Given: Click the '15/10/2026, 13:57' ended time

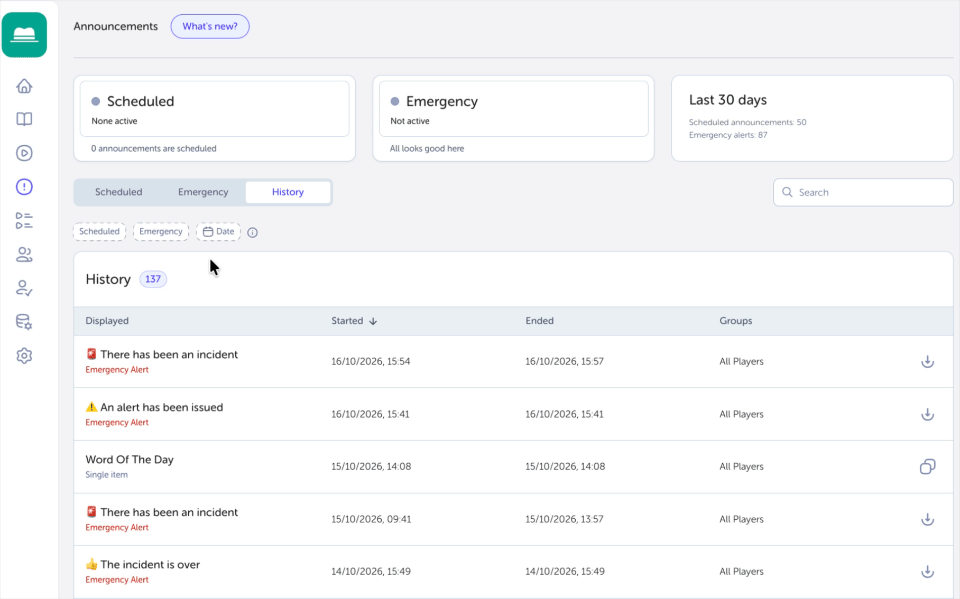Looking at the screenshot, I should (x=564, y=519).
